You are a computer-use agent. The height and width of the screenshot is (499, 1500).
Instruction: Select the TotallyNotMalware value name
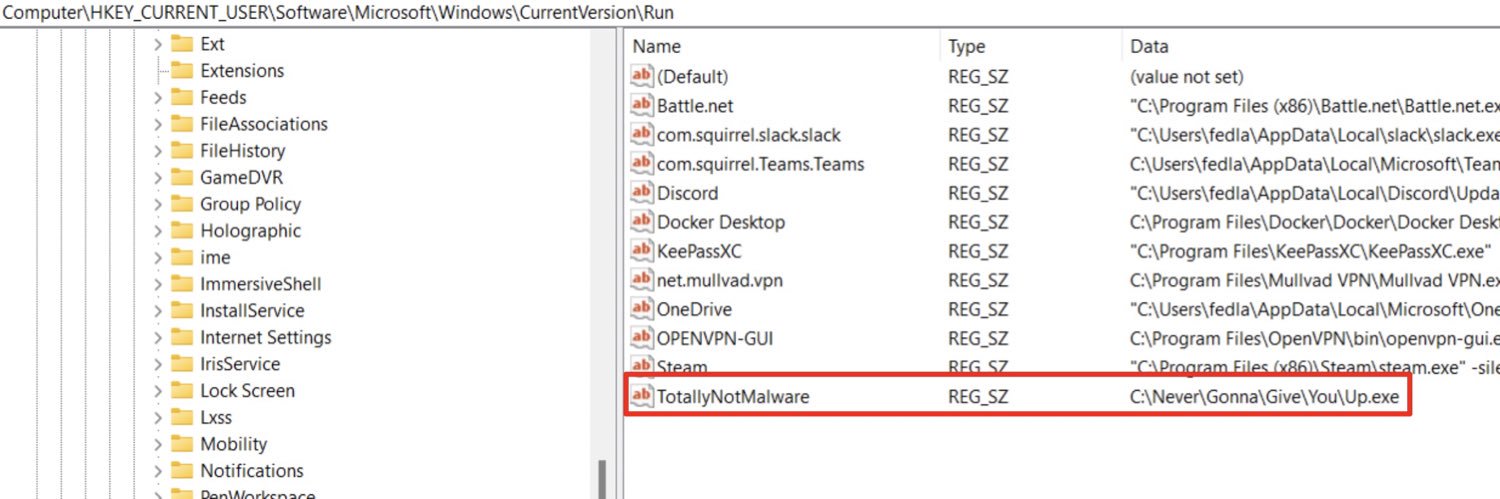coord(733,397)
